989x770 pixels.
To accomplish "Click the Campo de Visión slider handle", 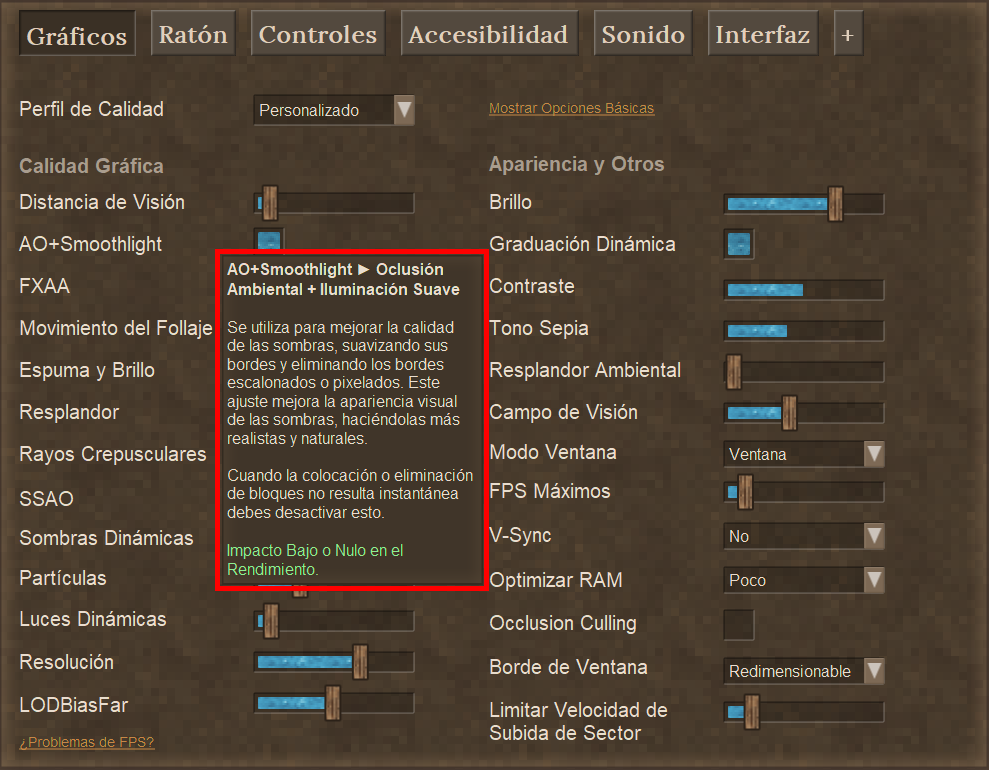I will coord(789,412).
